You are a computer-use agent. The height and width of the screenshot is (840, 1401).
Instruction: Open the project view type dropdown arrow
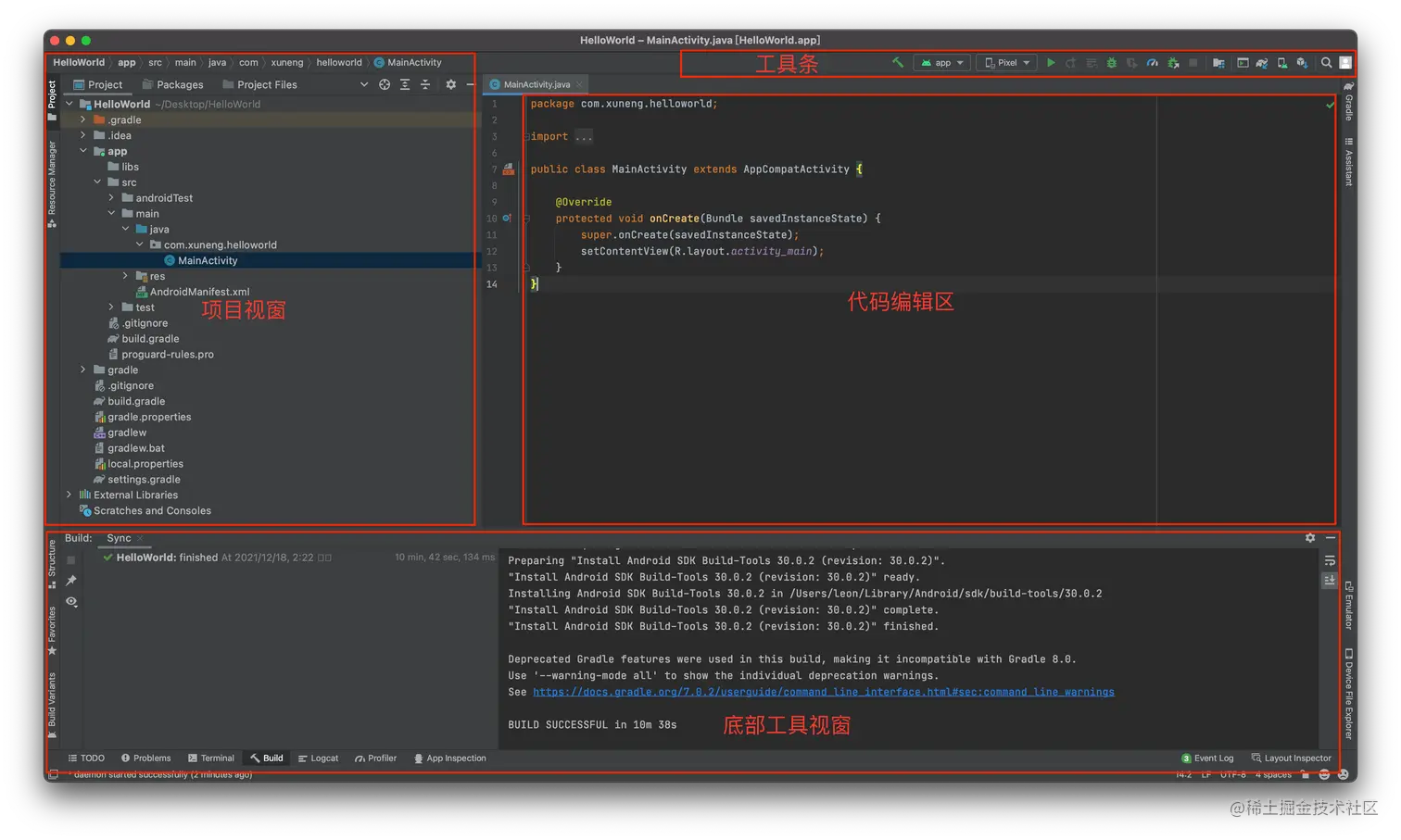point(363,84)
